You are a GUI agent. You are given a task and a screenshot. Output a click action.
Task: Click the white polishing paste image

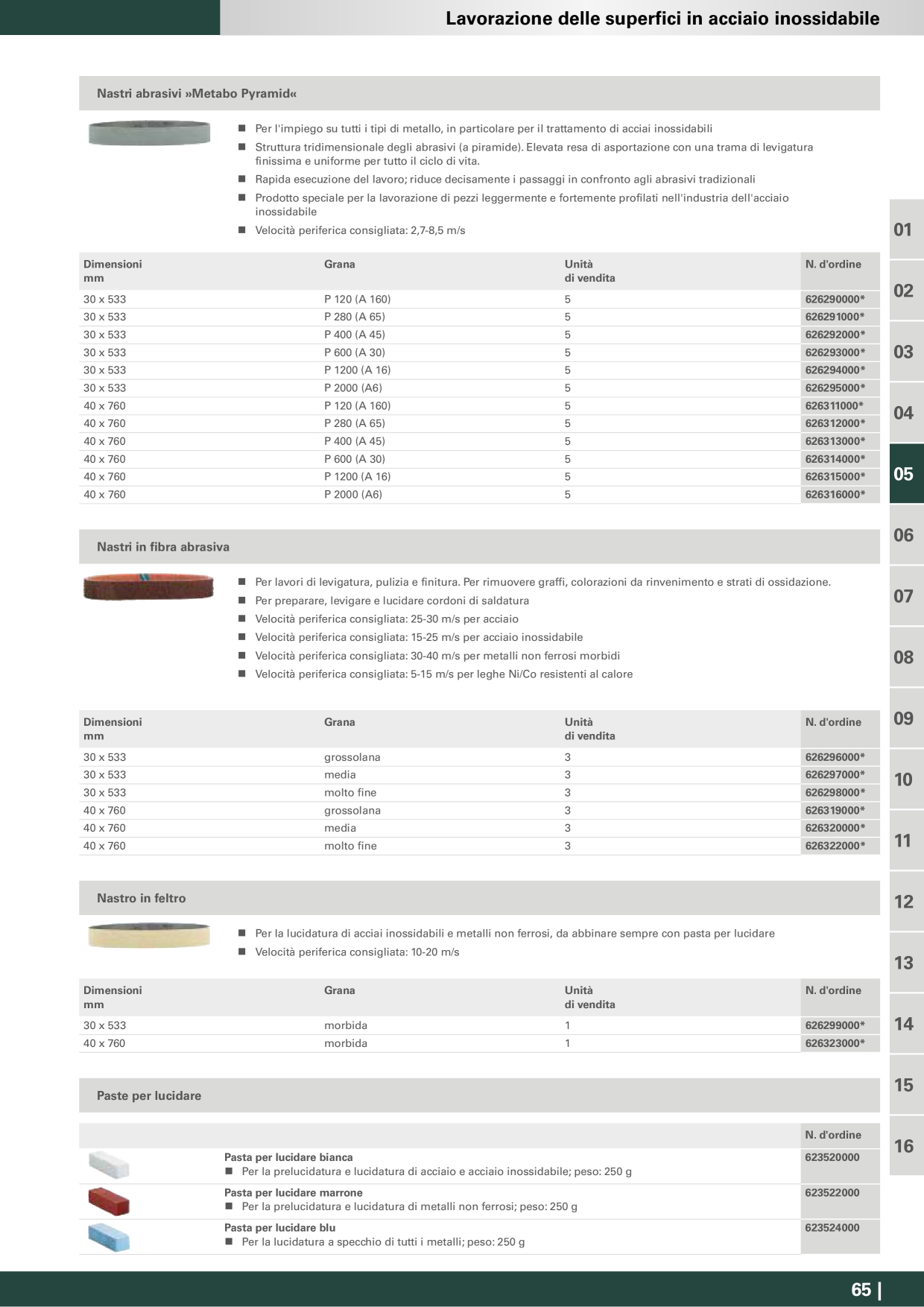[x=108, y=1164]
